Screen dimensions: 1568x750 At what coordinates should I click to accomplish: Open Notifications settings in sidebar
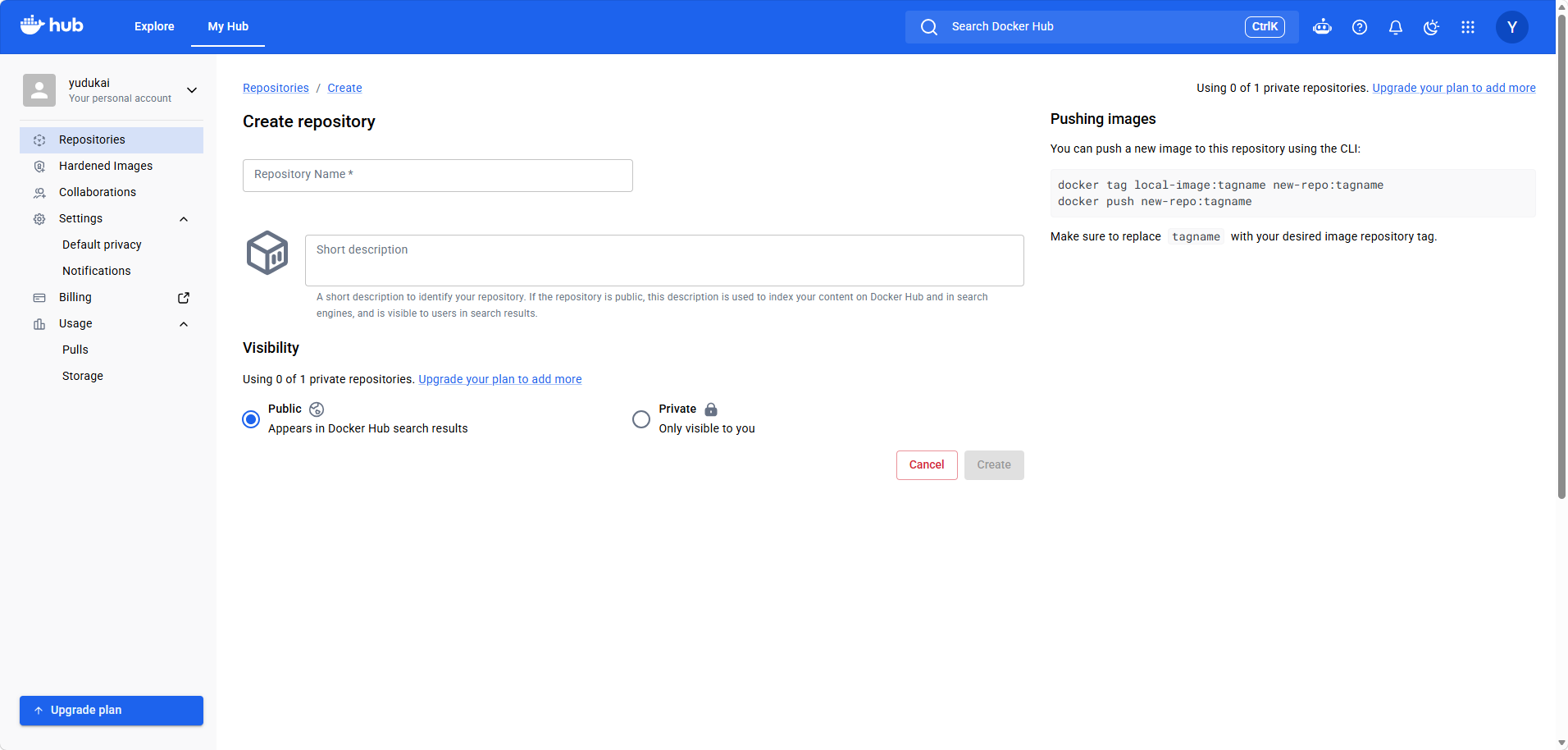97,271
